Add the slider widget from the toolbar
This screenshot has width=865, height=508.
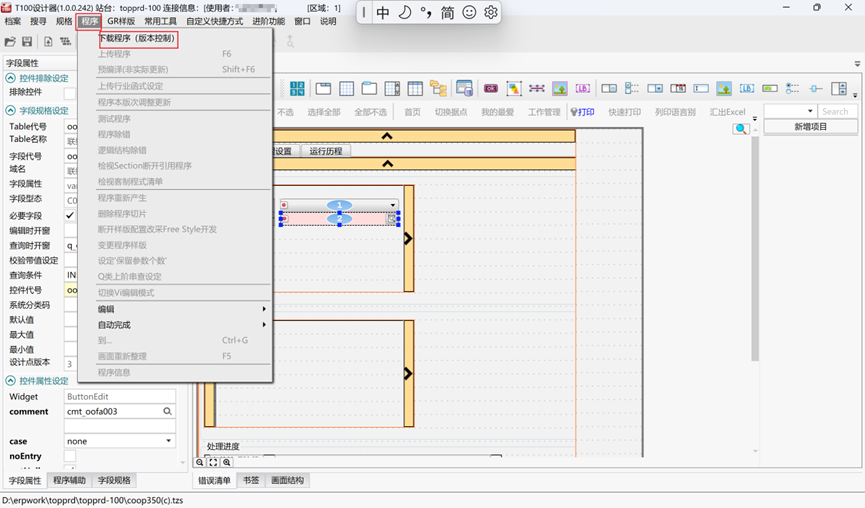click(x=816, y=88)
